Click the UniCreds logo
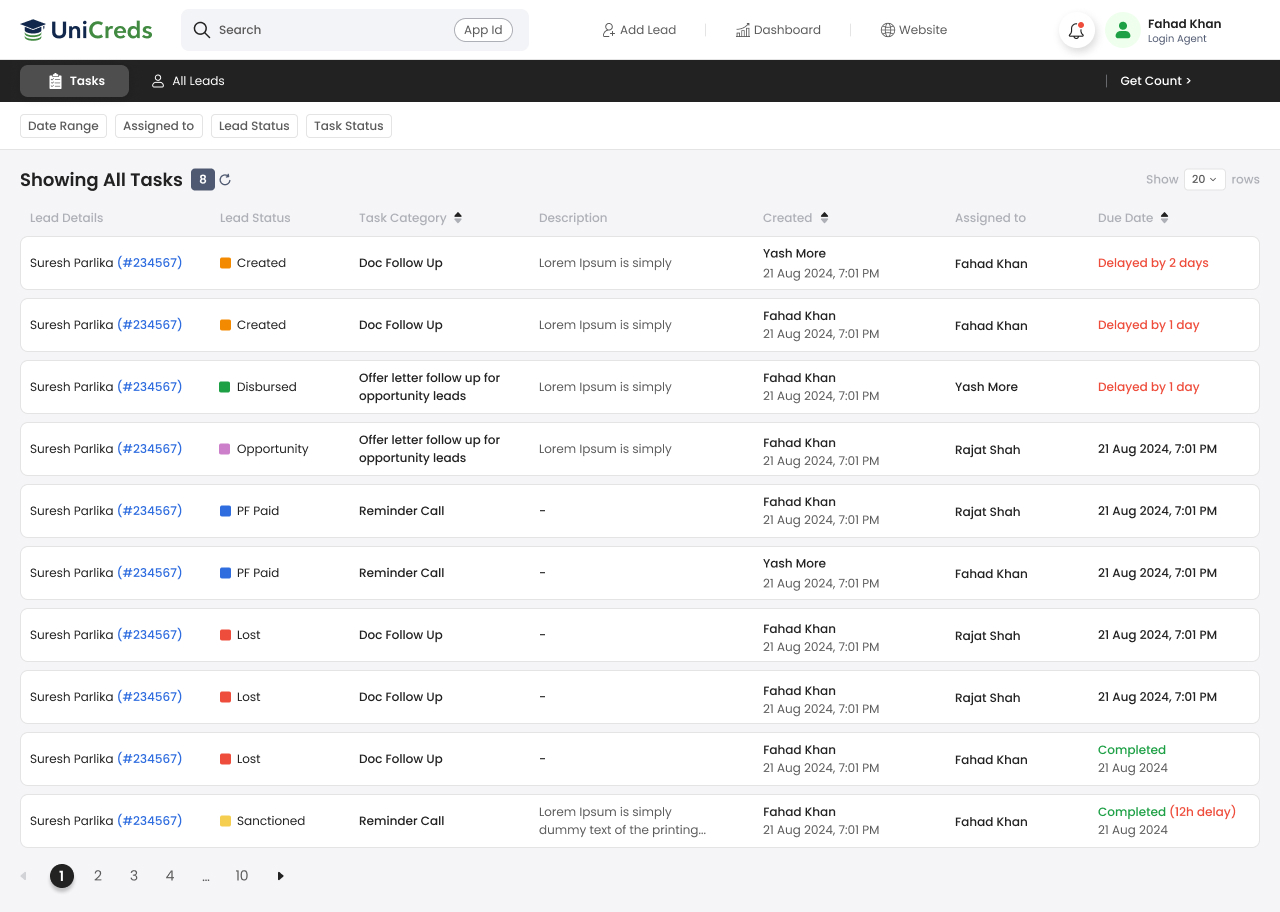 (x=86, y=30)
